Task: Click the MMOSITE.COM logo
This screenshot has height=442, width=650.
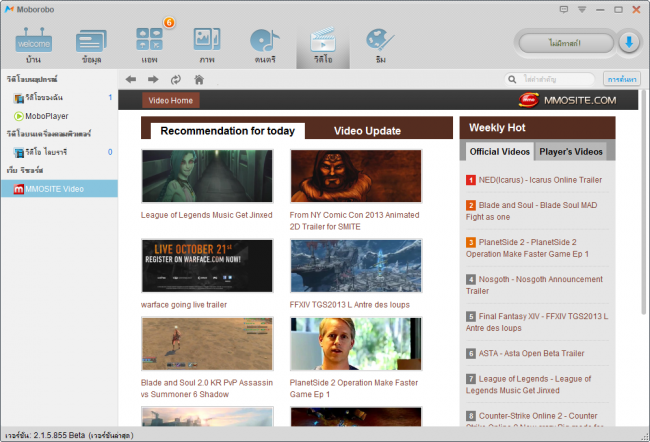Action: pyautogui.click(x=568, y=100)
